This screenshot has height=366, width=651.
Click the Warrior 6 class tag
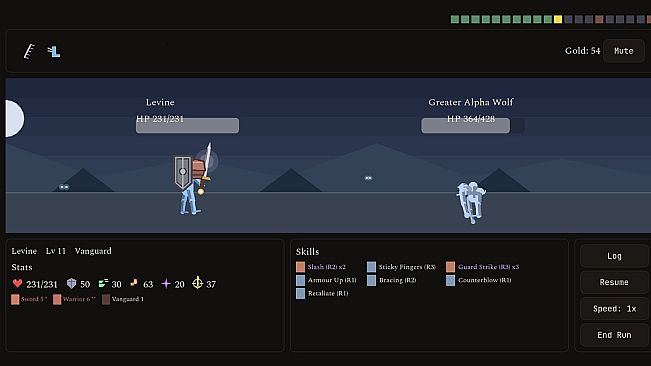[x=74, y=299]
